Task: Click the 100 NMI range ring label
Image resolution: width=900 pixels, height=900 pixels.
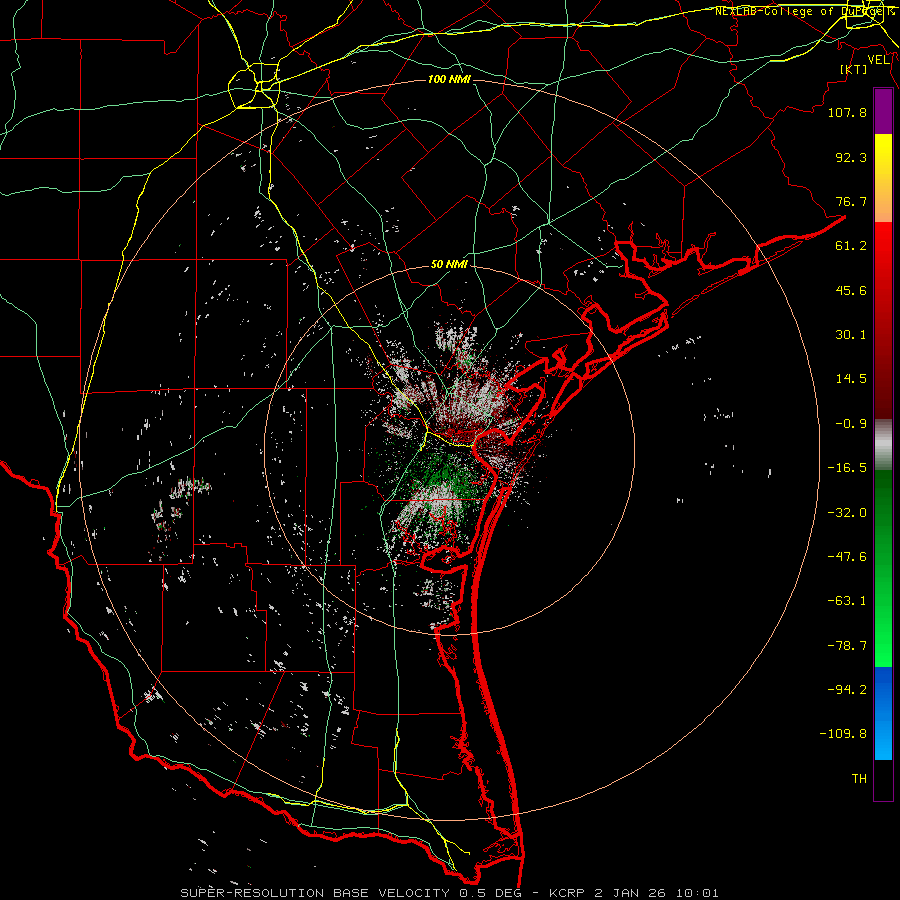Action: tap(449, 79)
